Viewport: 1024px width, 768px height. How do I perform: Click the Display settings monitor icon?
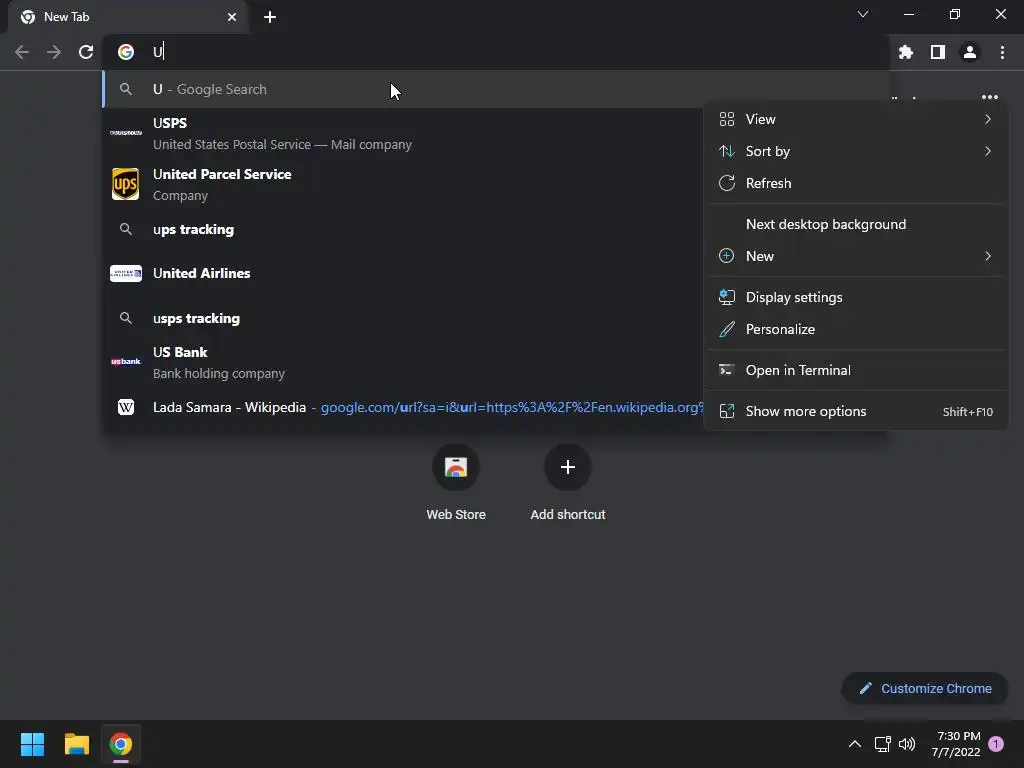(x=727, y=297)
